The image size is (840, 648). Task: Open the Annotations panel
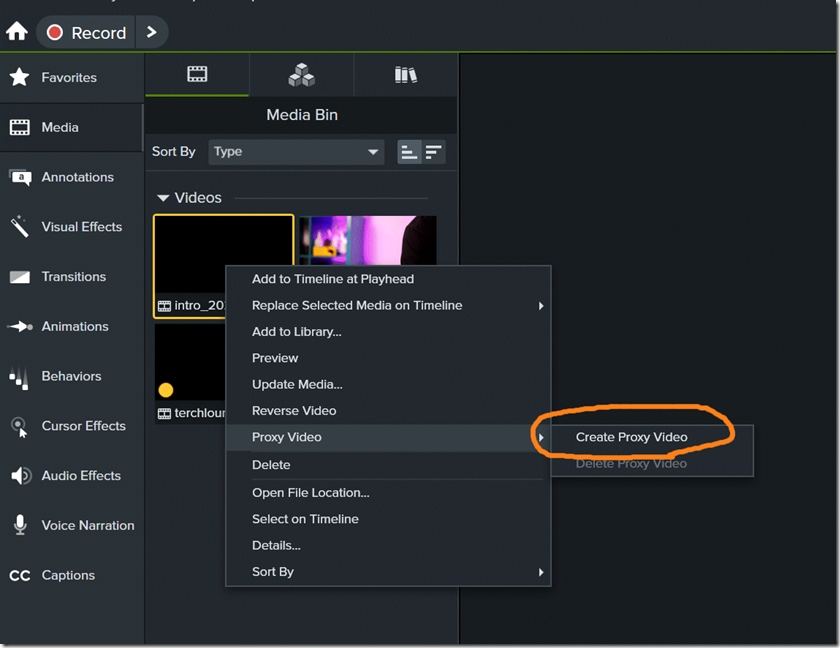coord(72,177)
